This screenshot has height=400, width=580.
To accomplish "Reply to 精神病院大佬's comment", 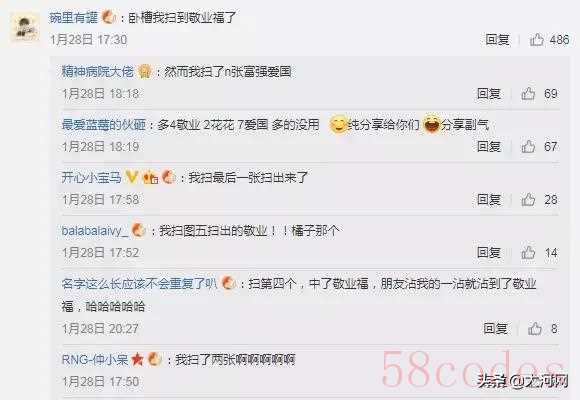I will pos(489,94).
